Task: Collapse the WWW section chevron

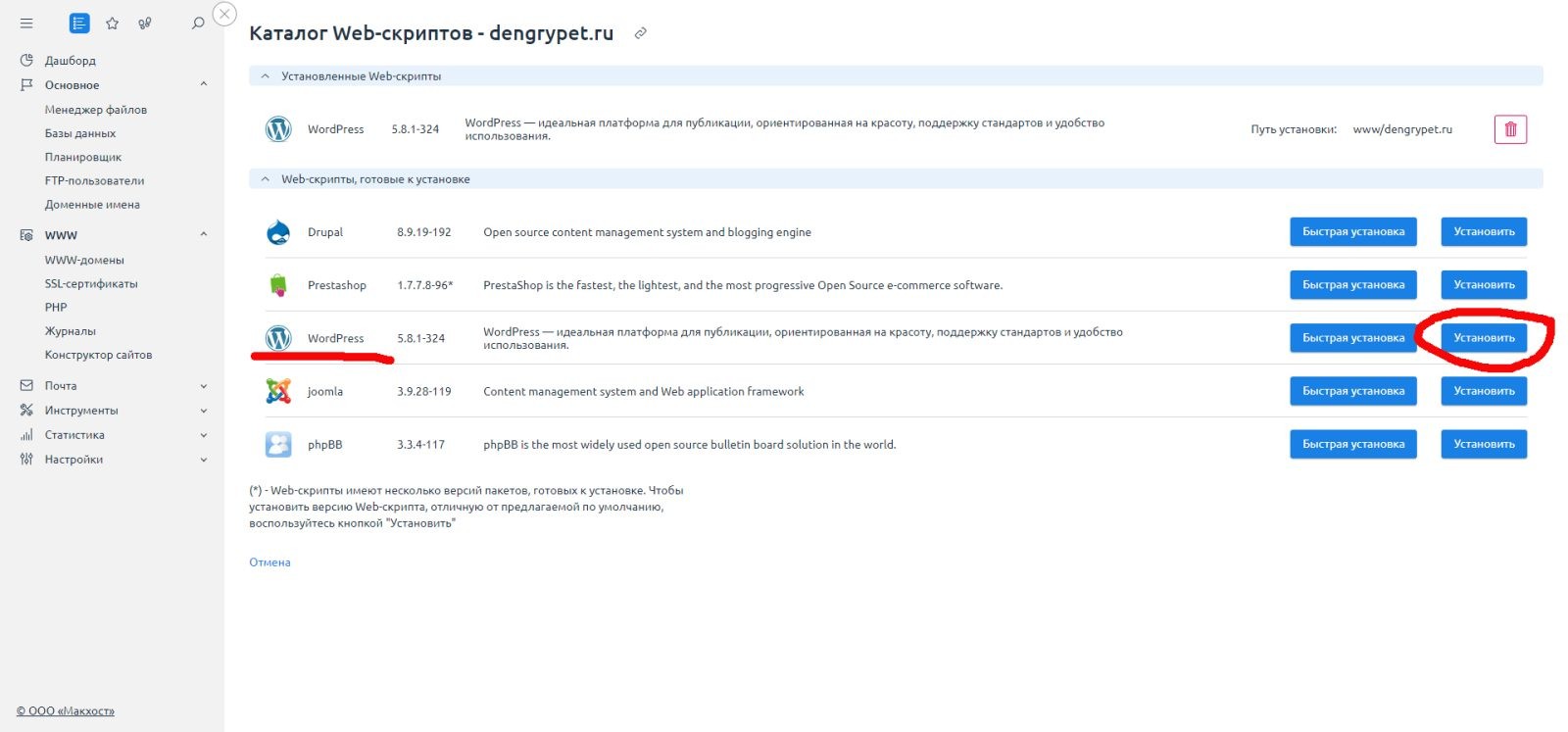Action: pos(204,234)
